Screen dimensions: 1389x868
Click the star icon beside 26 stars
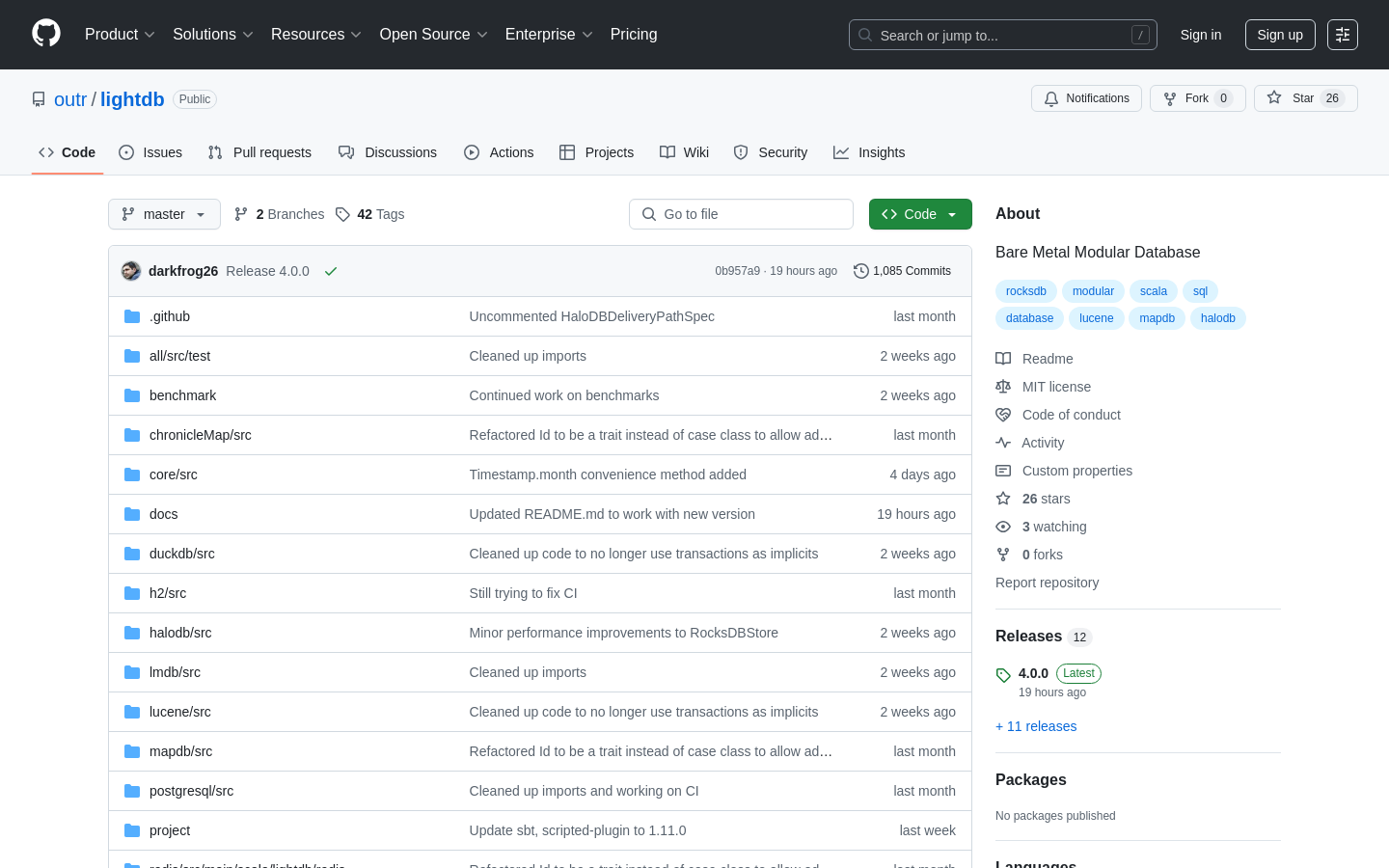tap(1003, 499)
